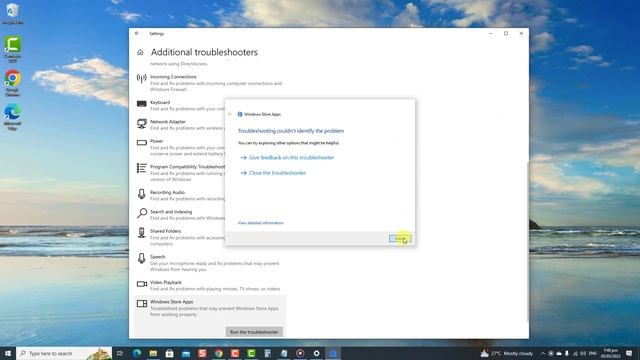Open Microsoft Edge desktop shortcut

tap(12, 117)
